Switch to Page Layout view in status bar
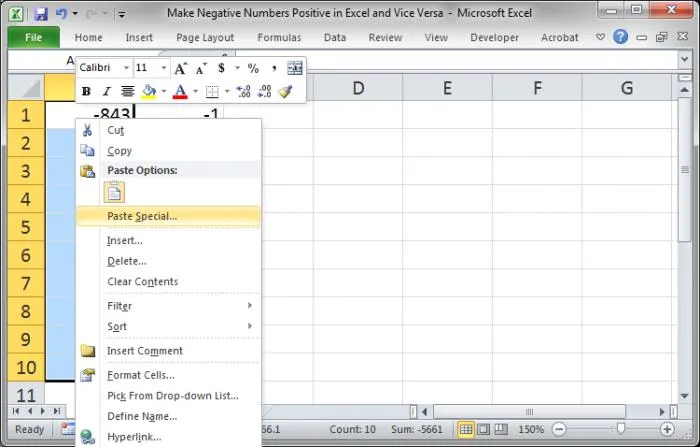The height and width of the screenshot is (447, 700). 483,430
